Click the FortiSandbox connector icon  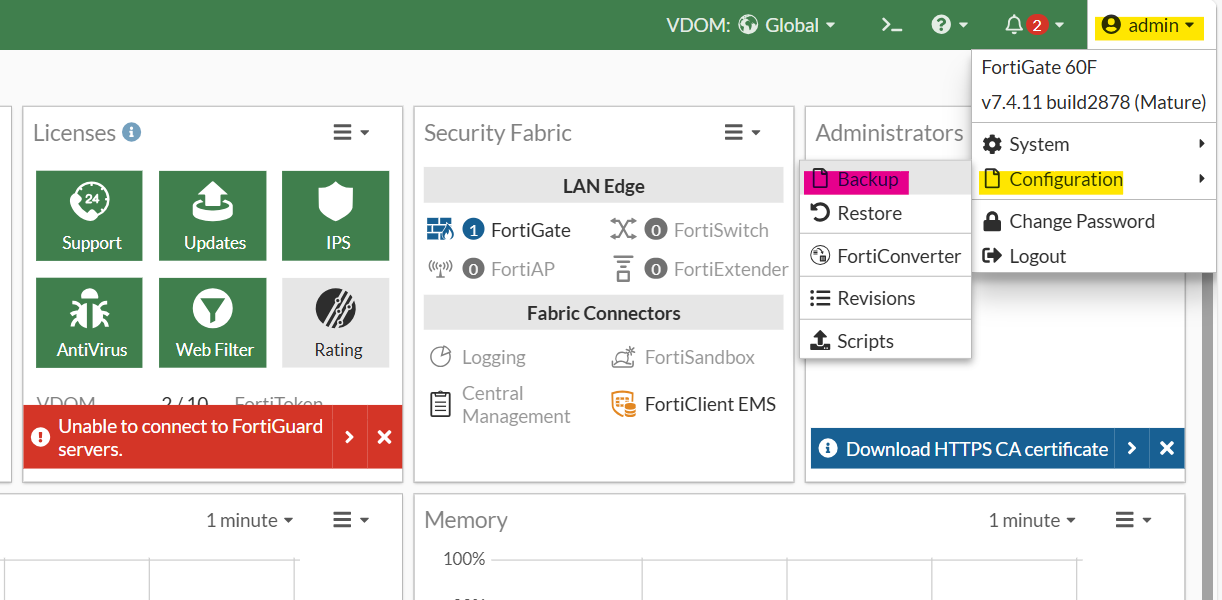(624, 357)
